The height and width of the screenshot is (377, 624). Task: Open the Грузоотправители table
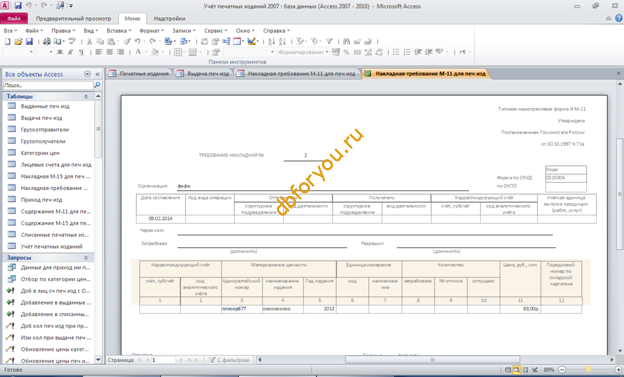45,129
